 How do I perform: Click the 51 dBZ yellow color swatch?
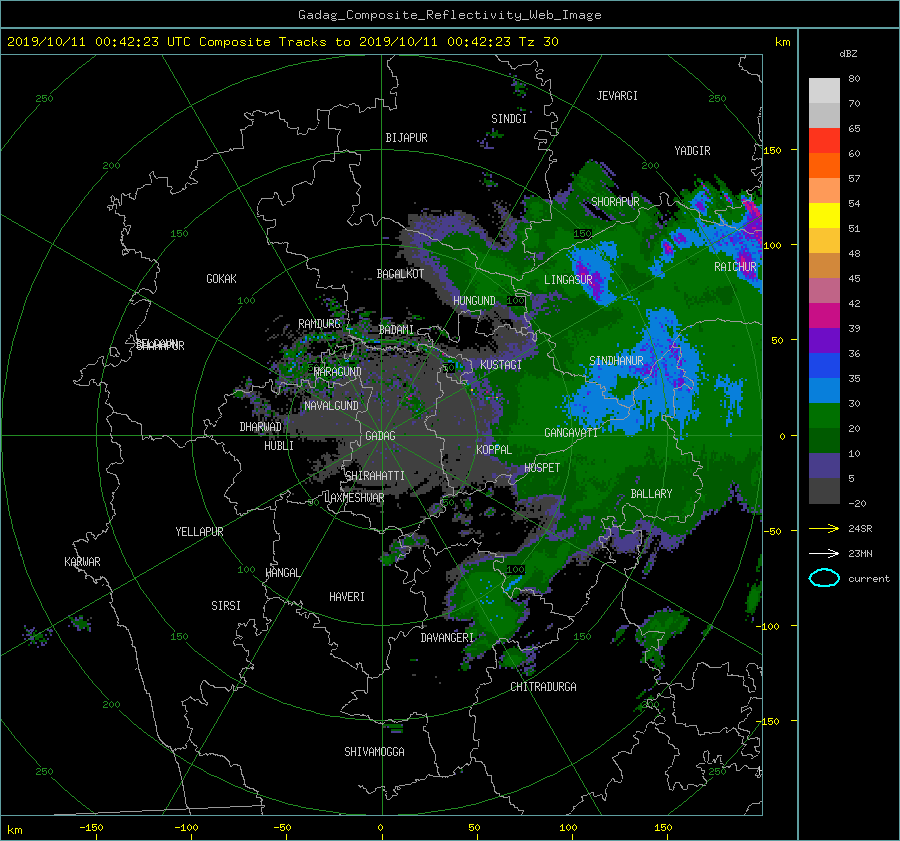[824, 216]
